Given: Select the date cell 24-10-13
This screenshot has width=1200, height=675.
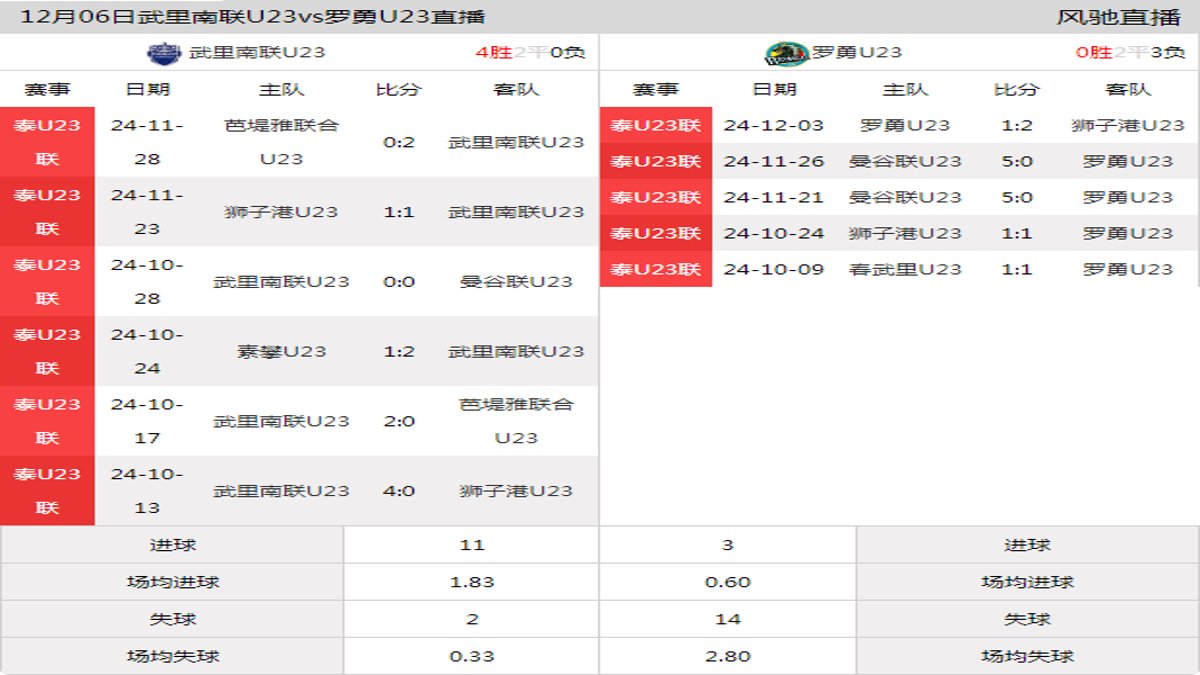Looking at the screenshot, I should coord(147,491).
